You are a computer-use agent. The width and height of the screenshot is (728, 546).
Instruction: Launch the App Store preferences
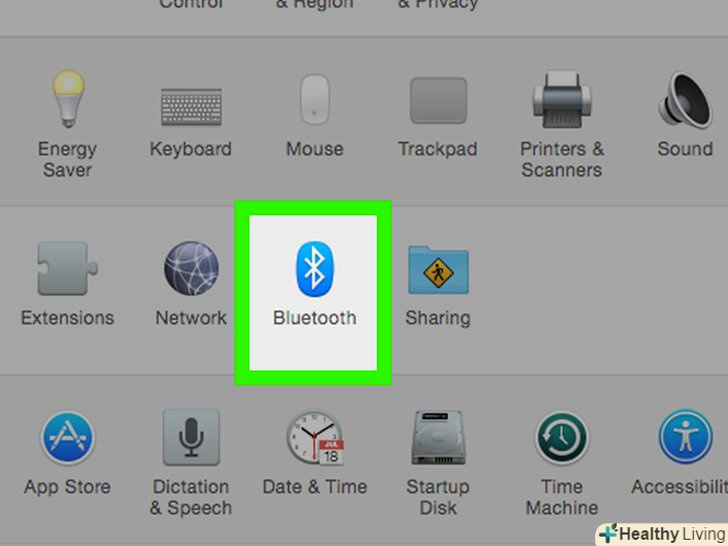(68, 437)
